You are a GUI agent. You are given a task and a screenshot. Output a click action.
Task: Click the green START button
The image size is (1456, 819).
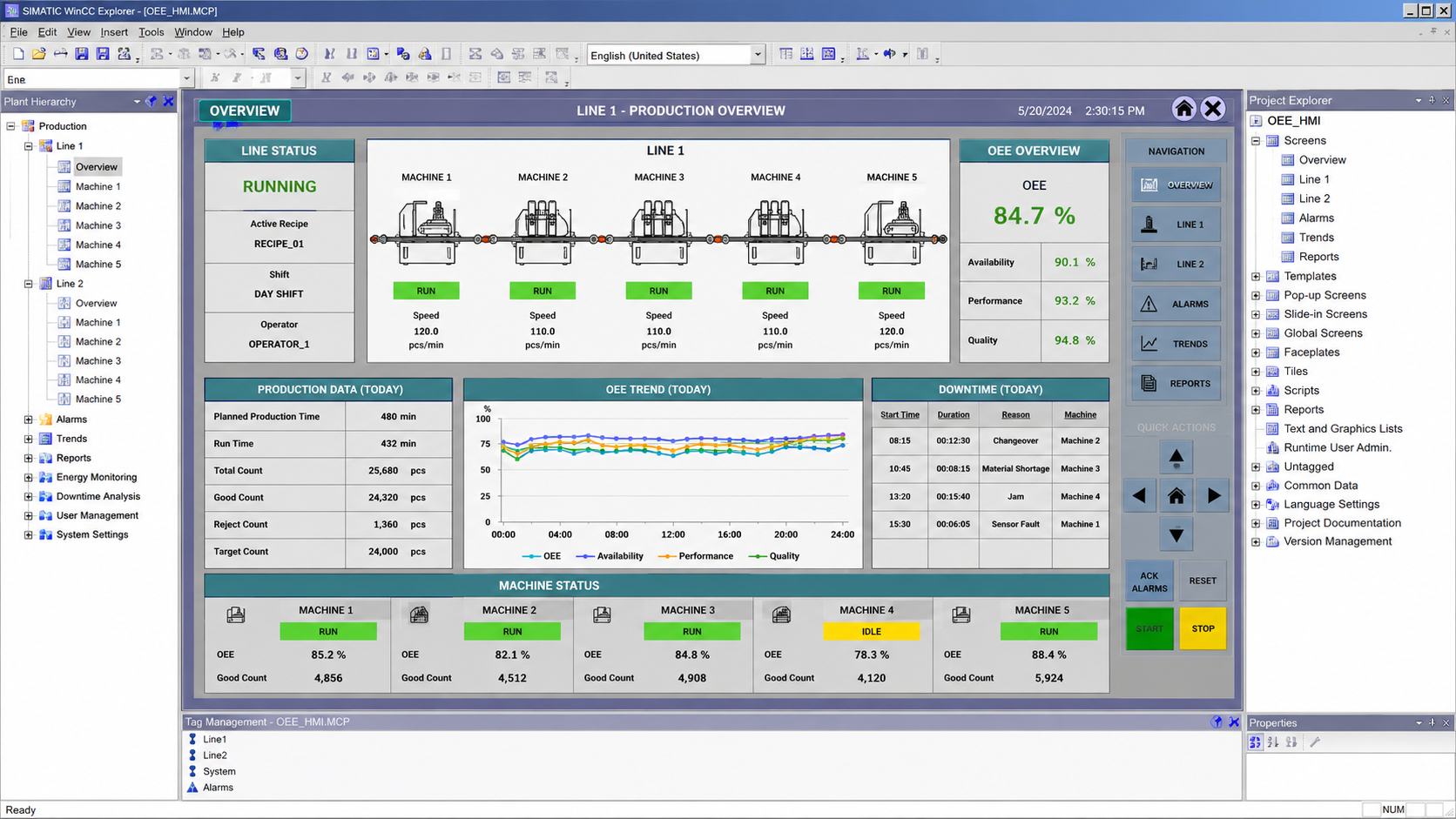point(1149,628)
